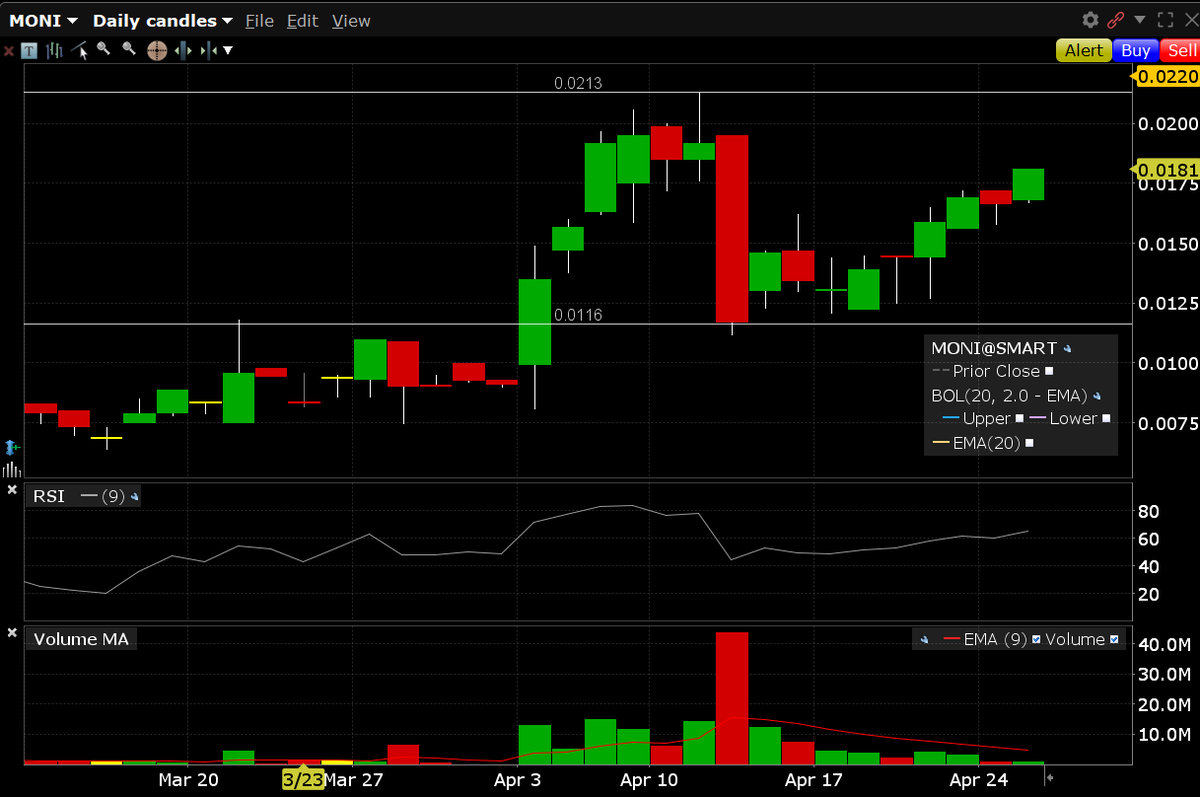Close the Volume MA panel

tap(11, 633)
